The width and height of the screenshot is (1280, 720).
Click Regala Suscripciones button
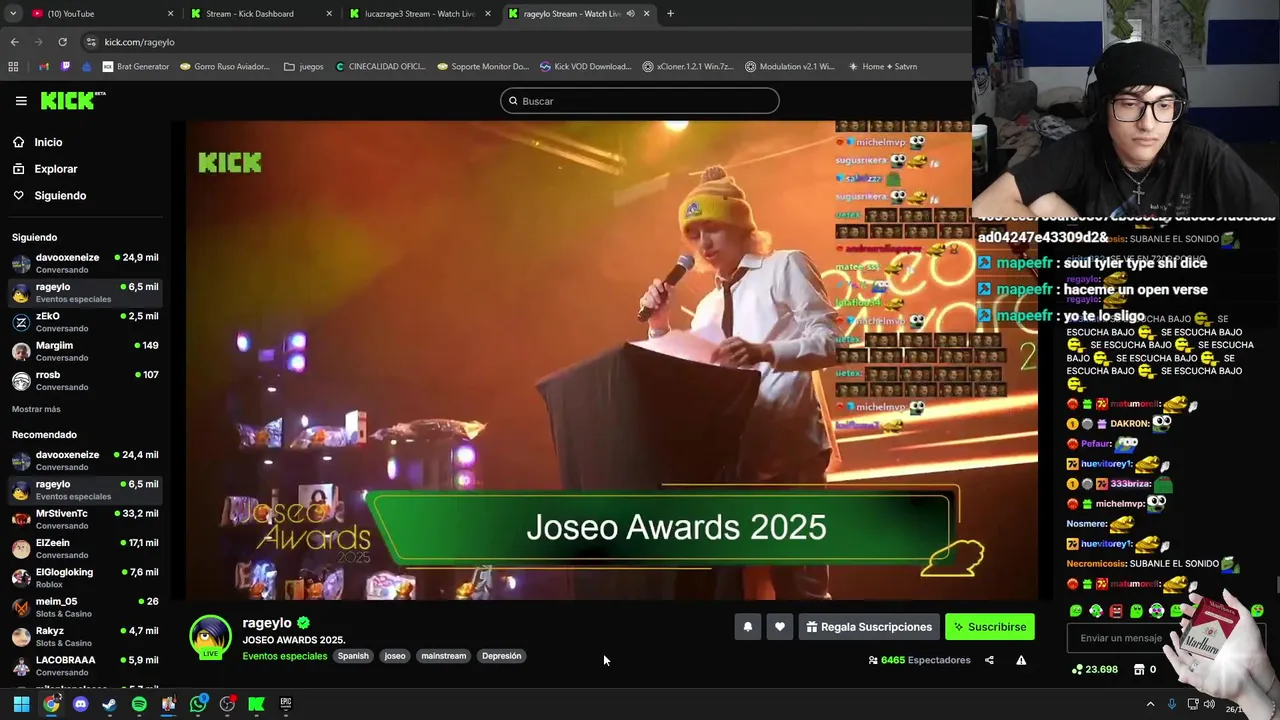868,627
